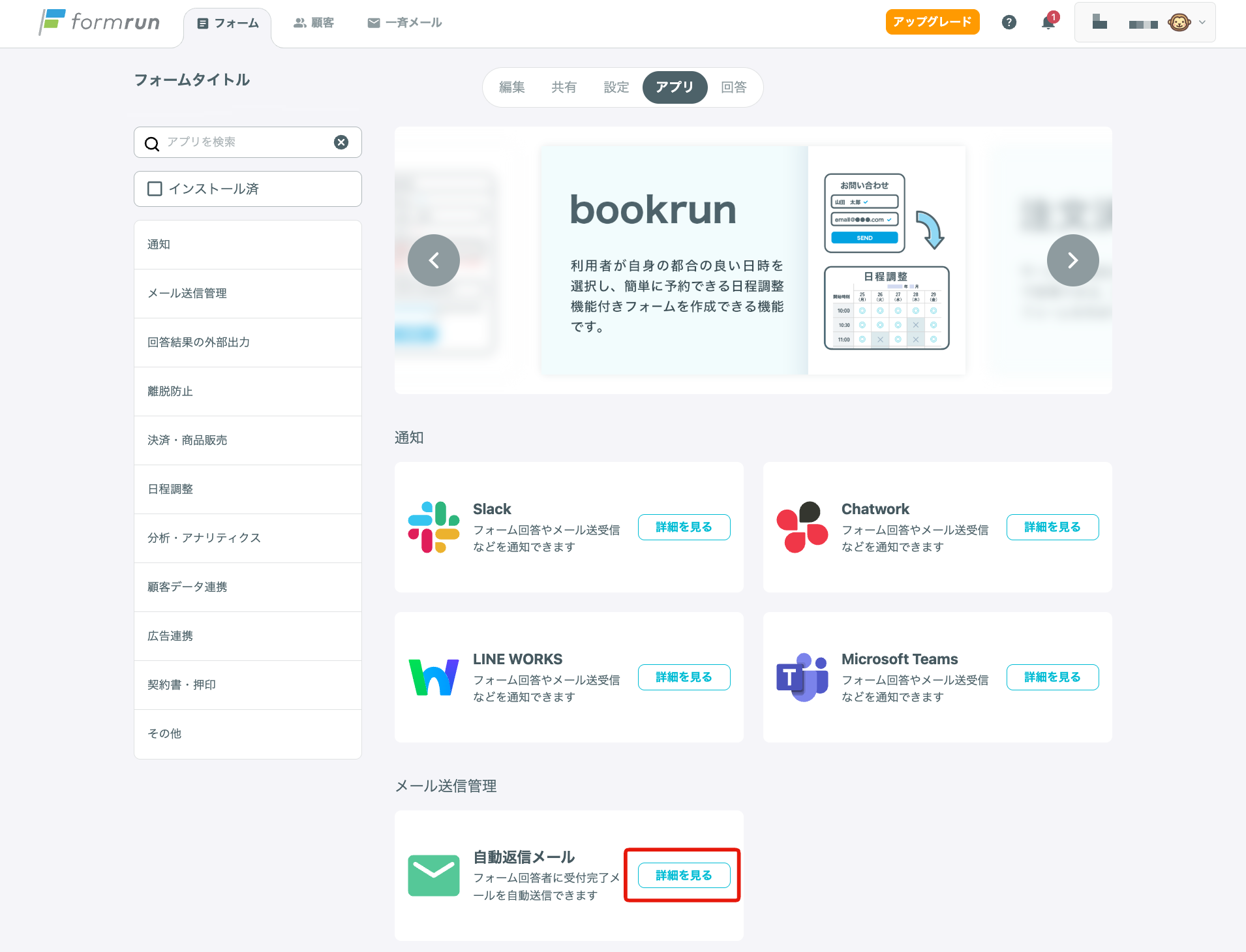Switch to the 共有 tab
This screenshot has width=1246, height=952.
(564, 87)
